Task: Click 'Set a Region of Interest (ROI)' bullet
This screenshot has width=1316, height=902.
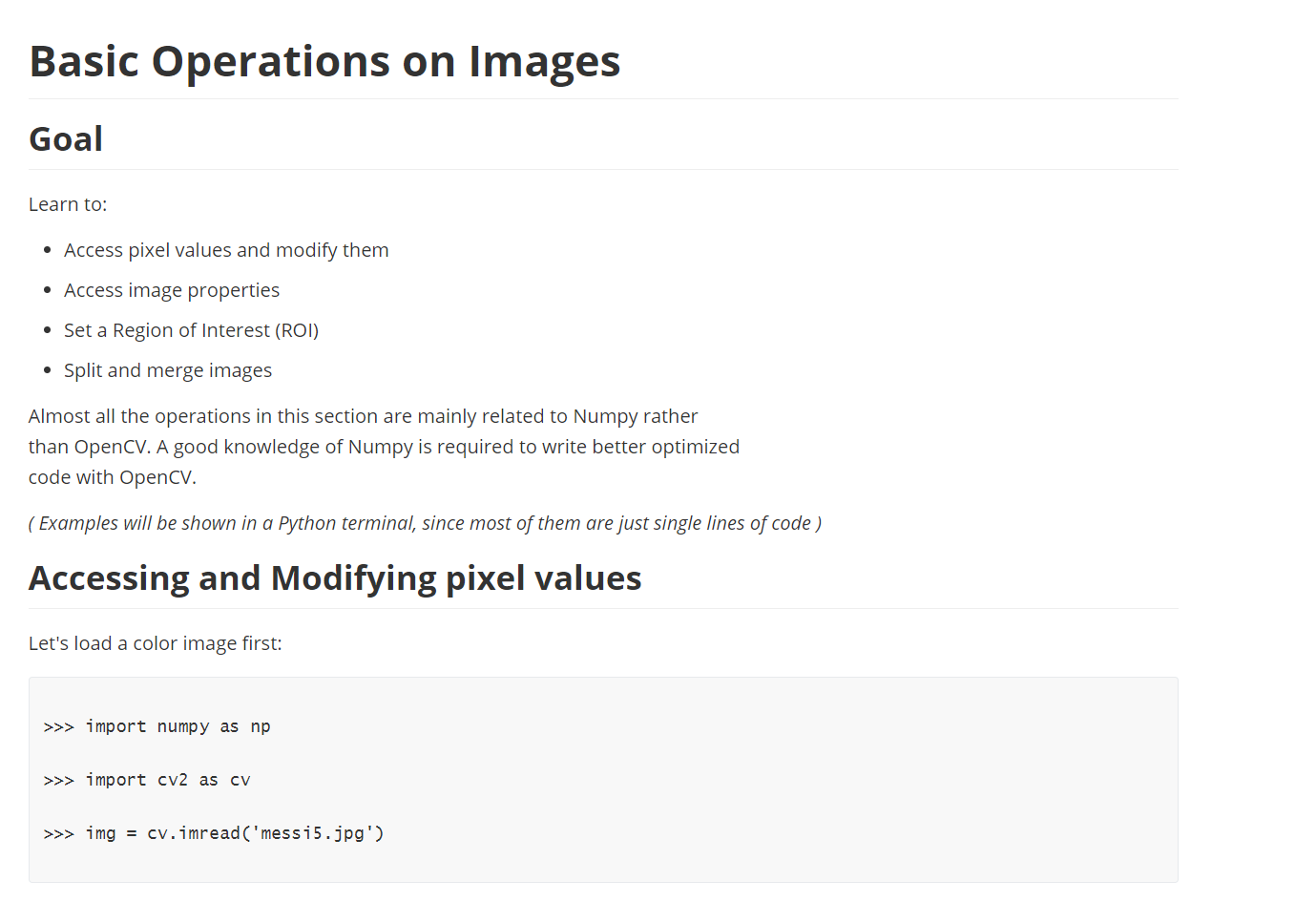Action: point(191,330)
